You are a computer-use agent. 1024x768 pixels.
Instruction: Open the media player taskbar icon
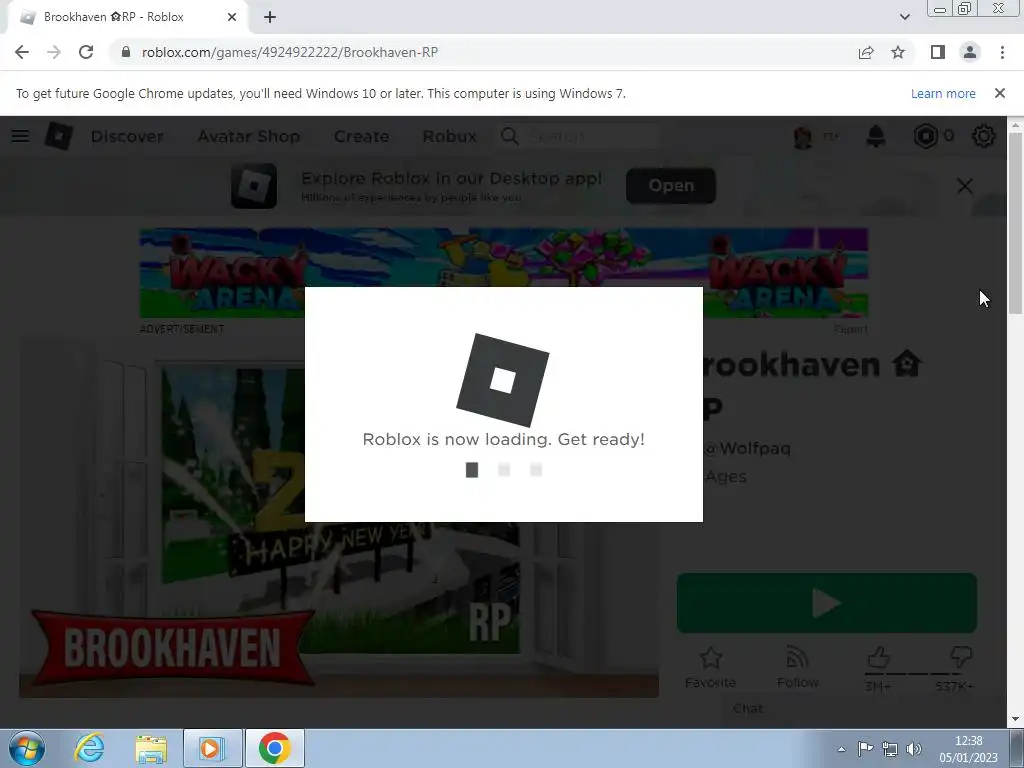tap(212, 748)
